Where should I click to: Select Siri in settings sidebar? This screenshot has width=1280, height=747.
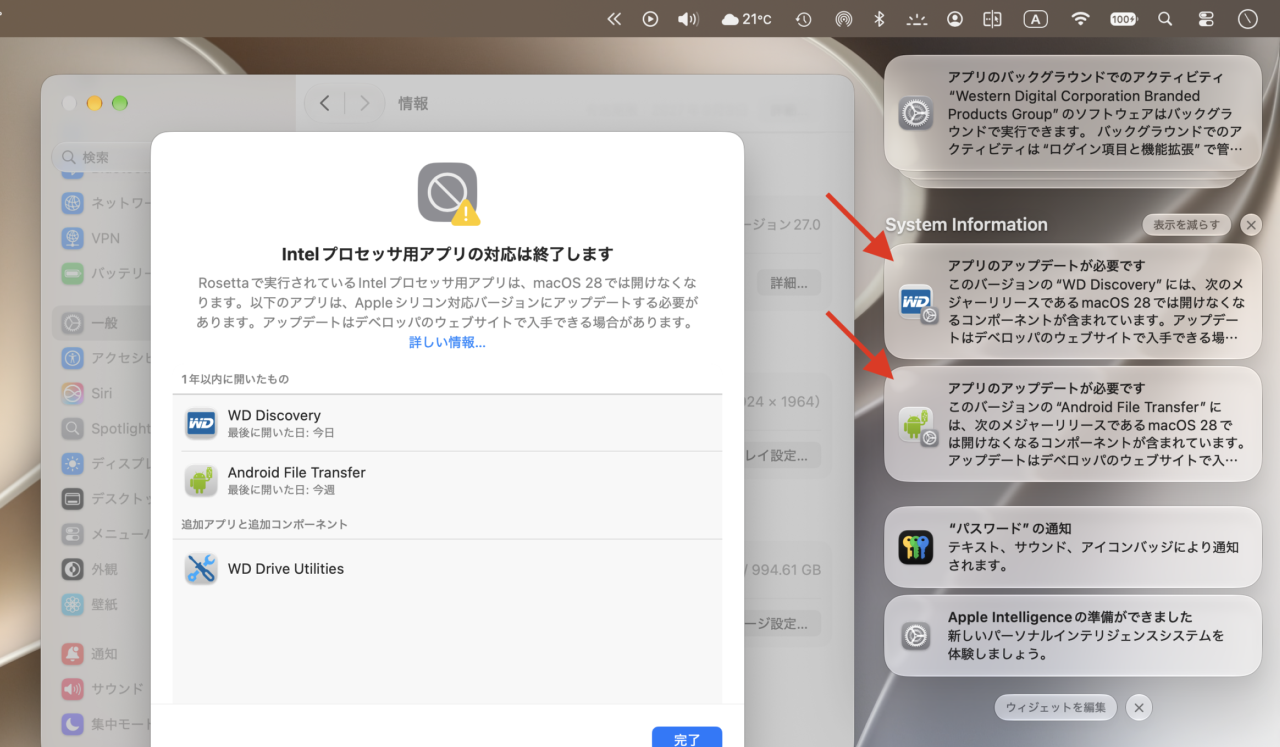tap(102, 393)
